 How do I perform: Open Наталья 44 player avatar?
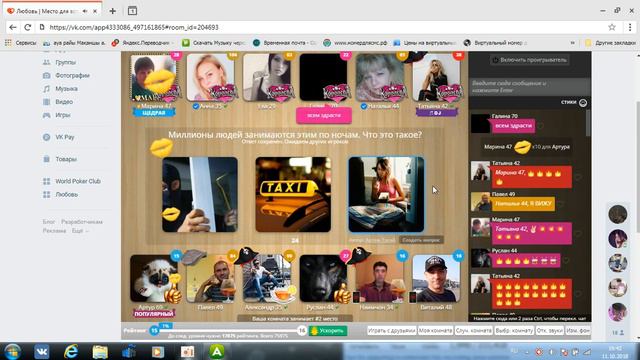(380, 78)
